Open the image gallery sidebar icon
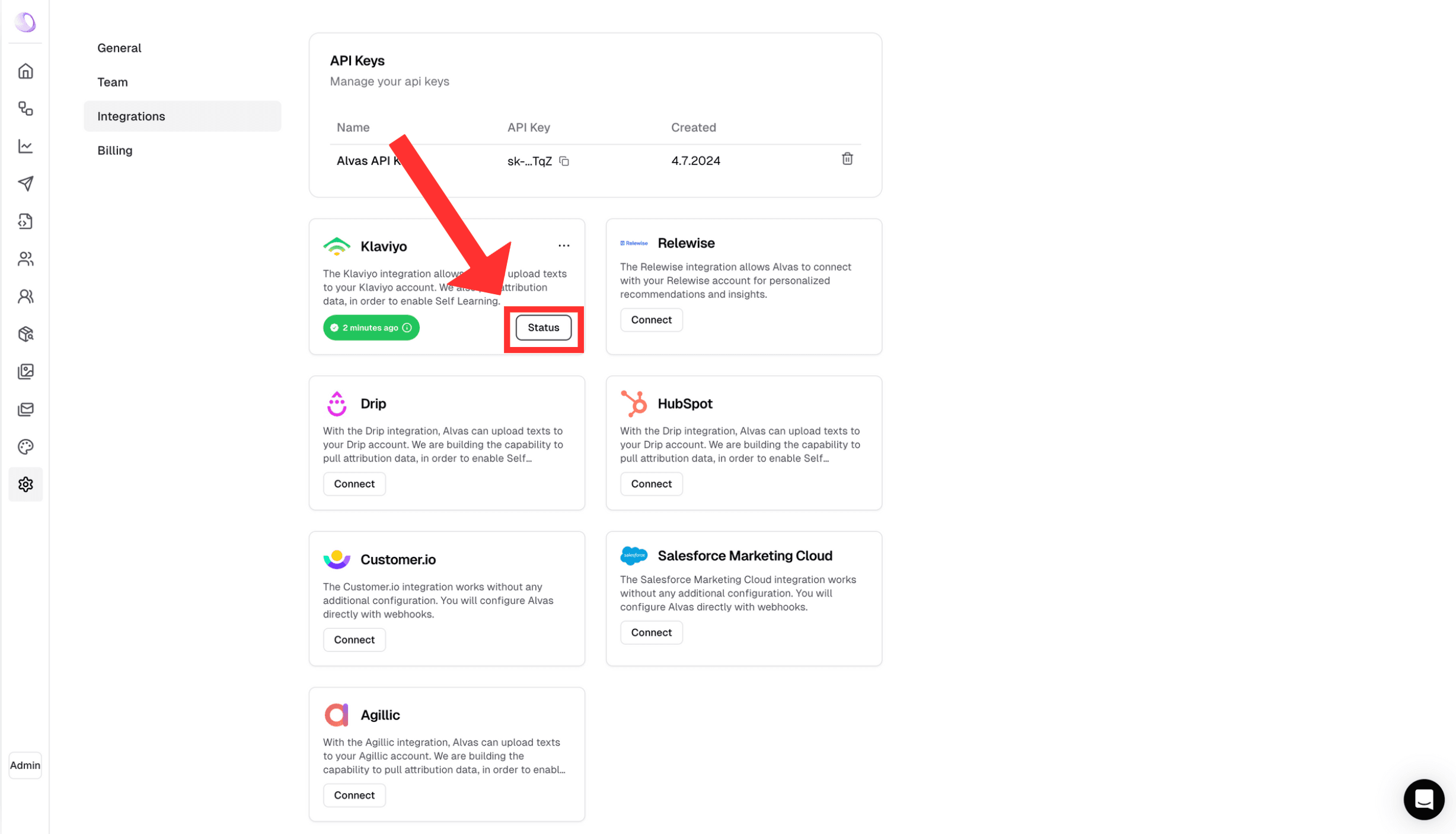The height and width of the screenshot is (834, 1456). [25, 371]
